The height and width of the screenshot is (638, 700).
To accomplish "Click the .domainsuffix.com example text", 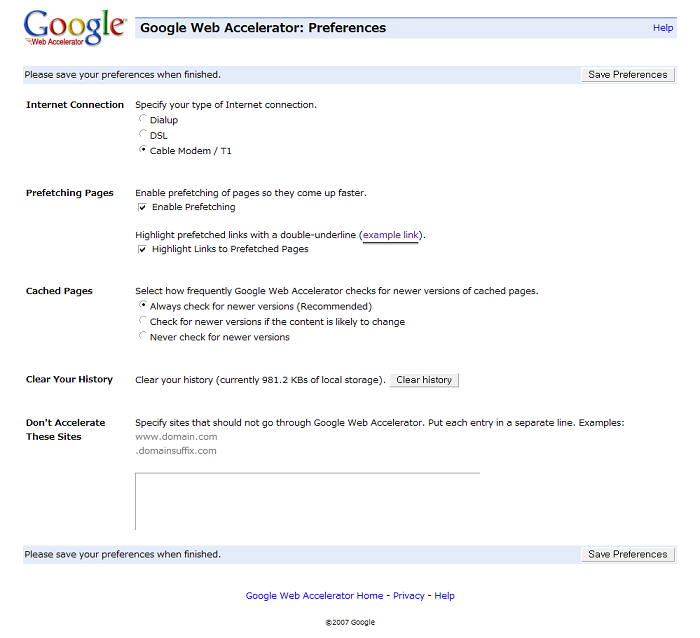I will (175, 451).
